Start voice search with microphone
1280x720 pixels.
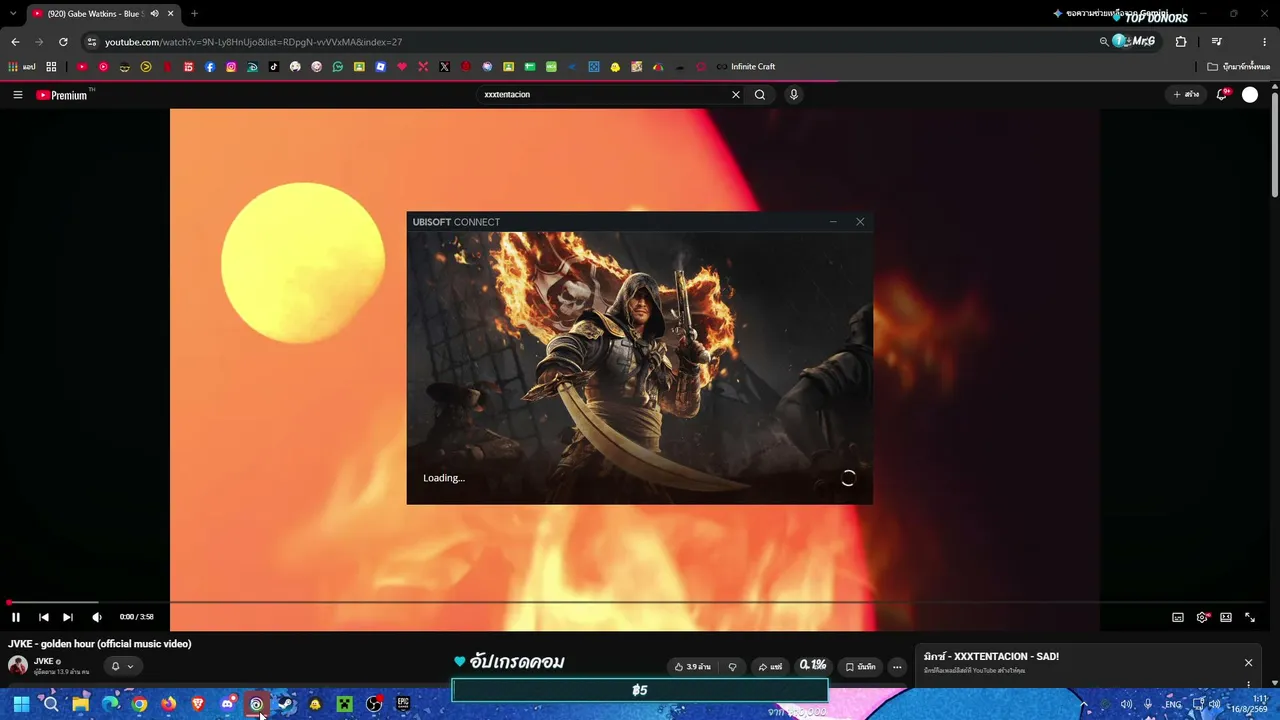(x=794, y=95)
